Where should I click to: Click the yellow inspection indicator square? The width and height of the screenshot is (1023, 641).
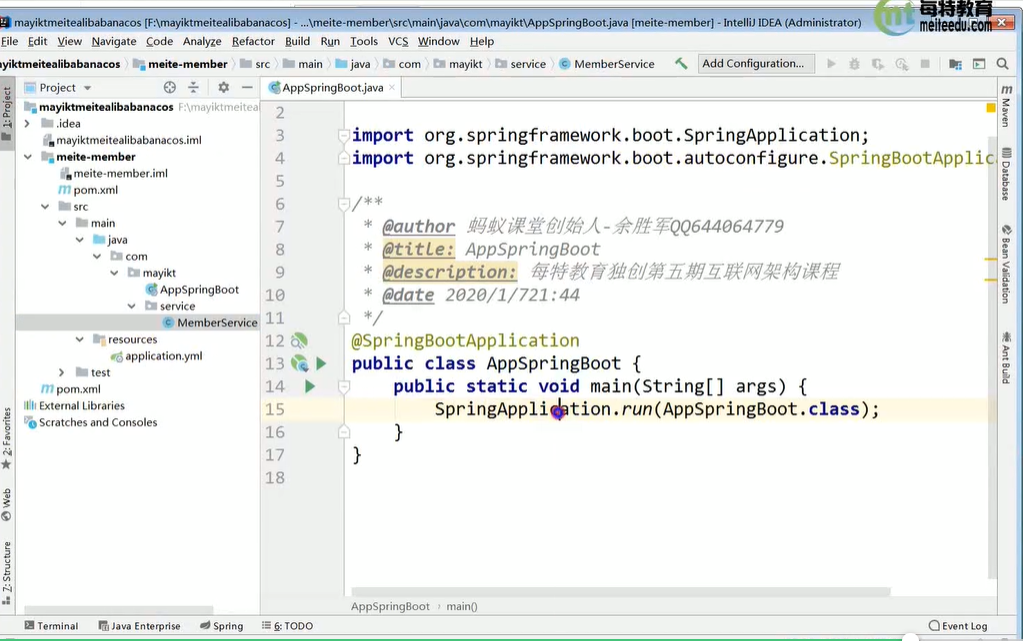(x=990, y=108)
